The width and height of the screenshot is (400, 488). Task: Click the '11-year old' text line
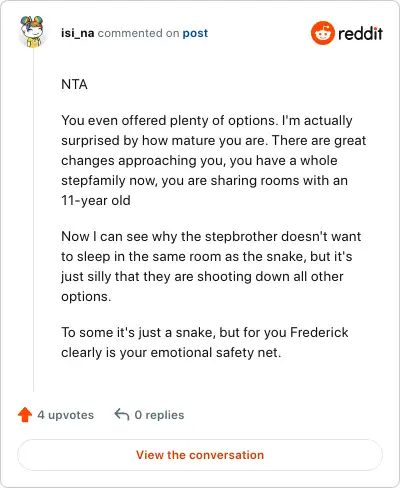(96, 200)
